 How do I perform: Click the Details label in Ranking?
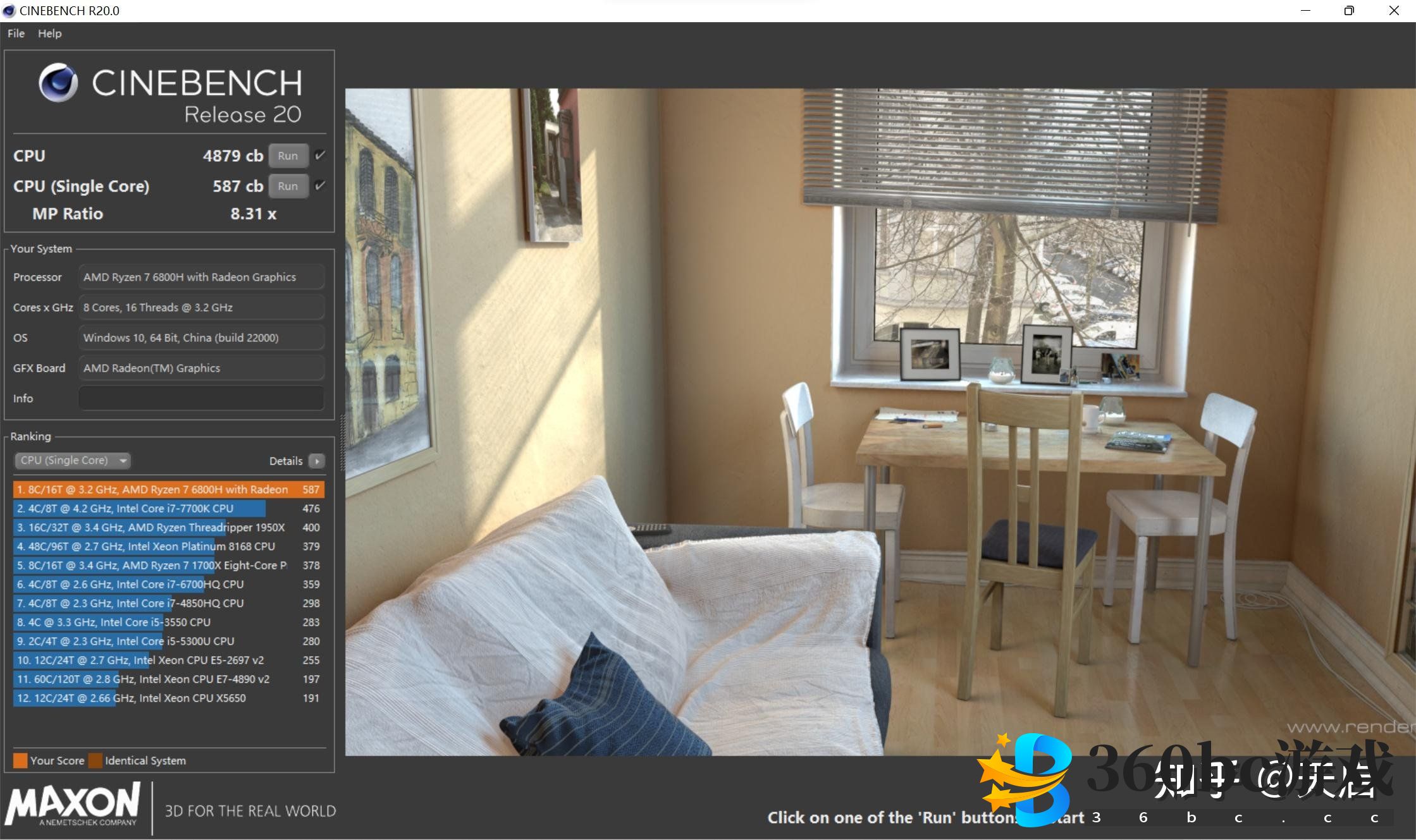click(x=286, y=461)
